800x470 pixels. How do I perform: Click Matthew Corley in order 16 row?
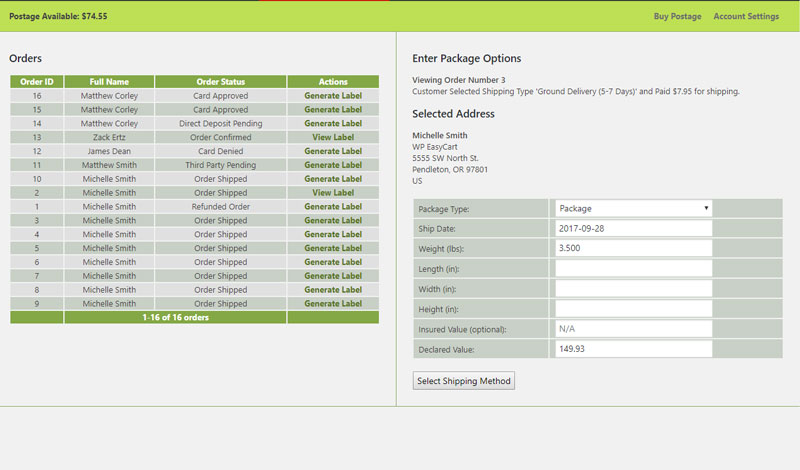(109, 95)
